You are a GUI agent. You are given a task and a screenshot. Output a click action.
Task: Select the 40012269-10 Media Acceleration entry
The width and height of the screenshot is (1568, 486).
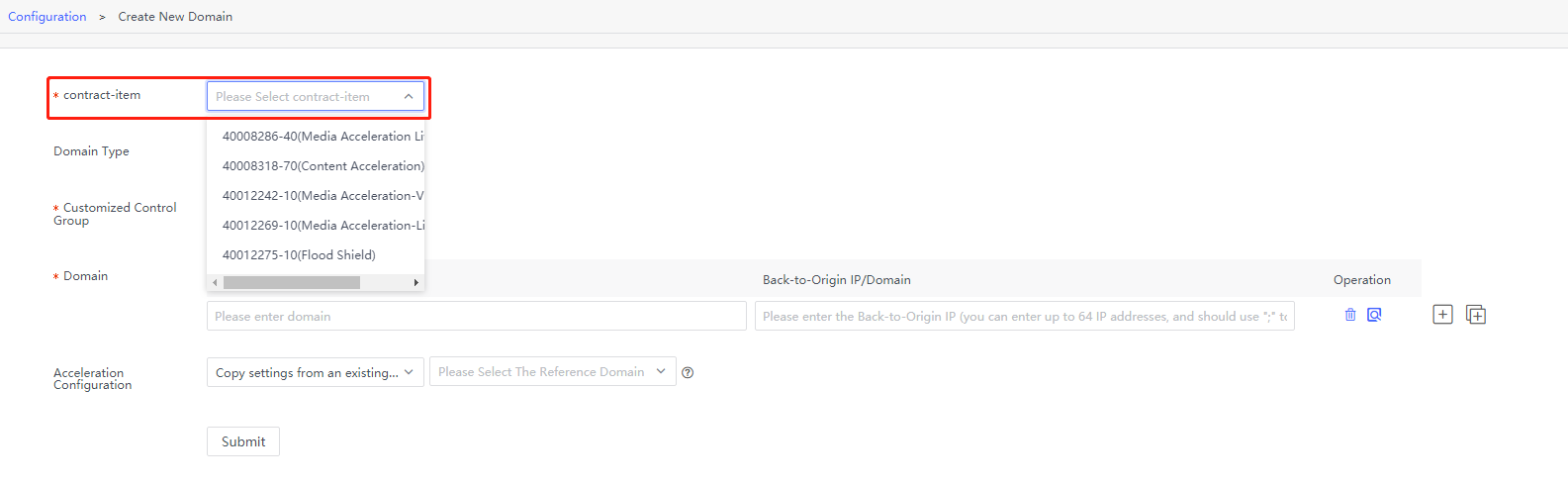pyautogui.click(x=322, y=226)
